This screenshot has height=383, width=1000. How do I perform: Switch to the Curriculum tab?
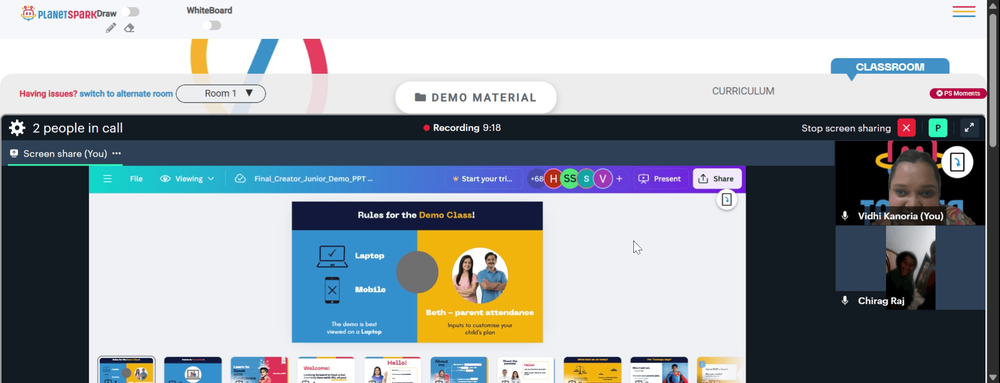coord(743,91)
